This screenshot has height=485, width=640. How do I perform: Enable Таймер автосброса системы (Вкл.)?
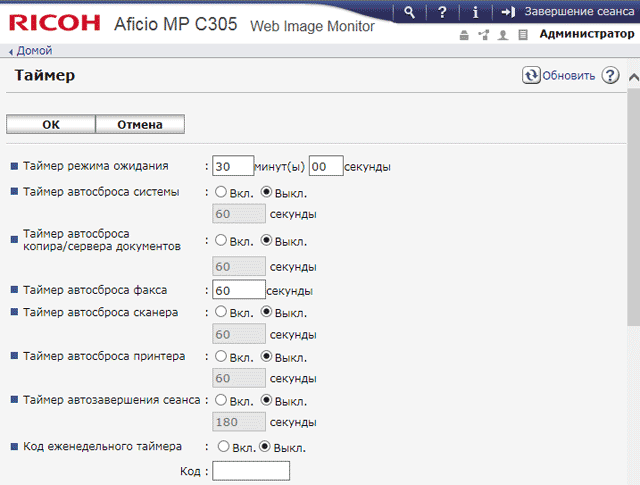click(219, 192)
